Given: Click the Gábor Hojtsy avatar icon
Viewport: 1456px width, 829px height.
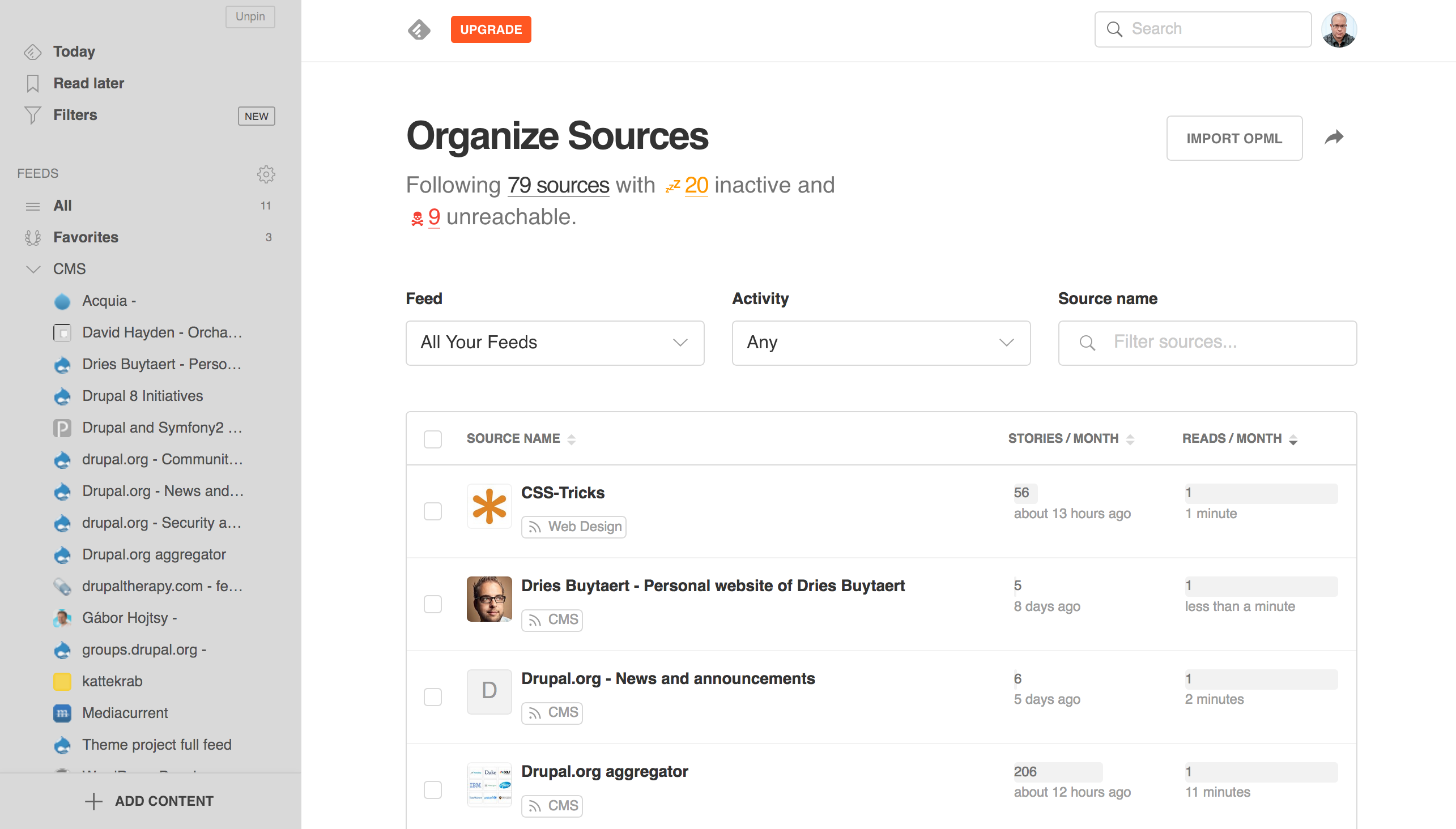Looking at the screenshot, I should (x=62, y=618).
